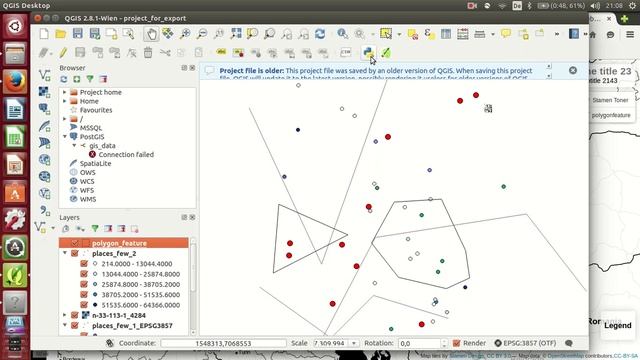Viewport: 640px width, 360px height.
Task: Expand the n-33-113-1_4284 layer
Action: (65, 315)
